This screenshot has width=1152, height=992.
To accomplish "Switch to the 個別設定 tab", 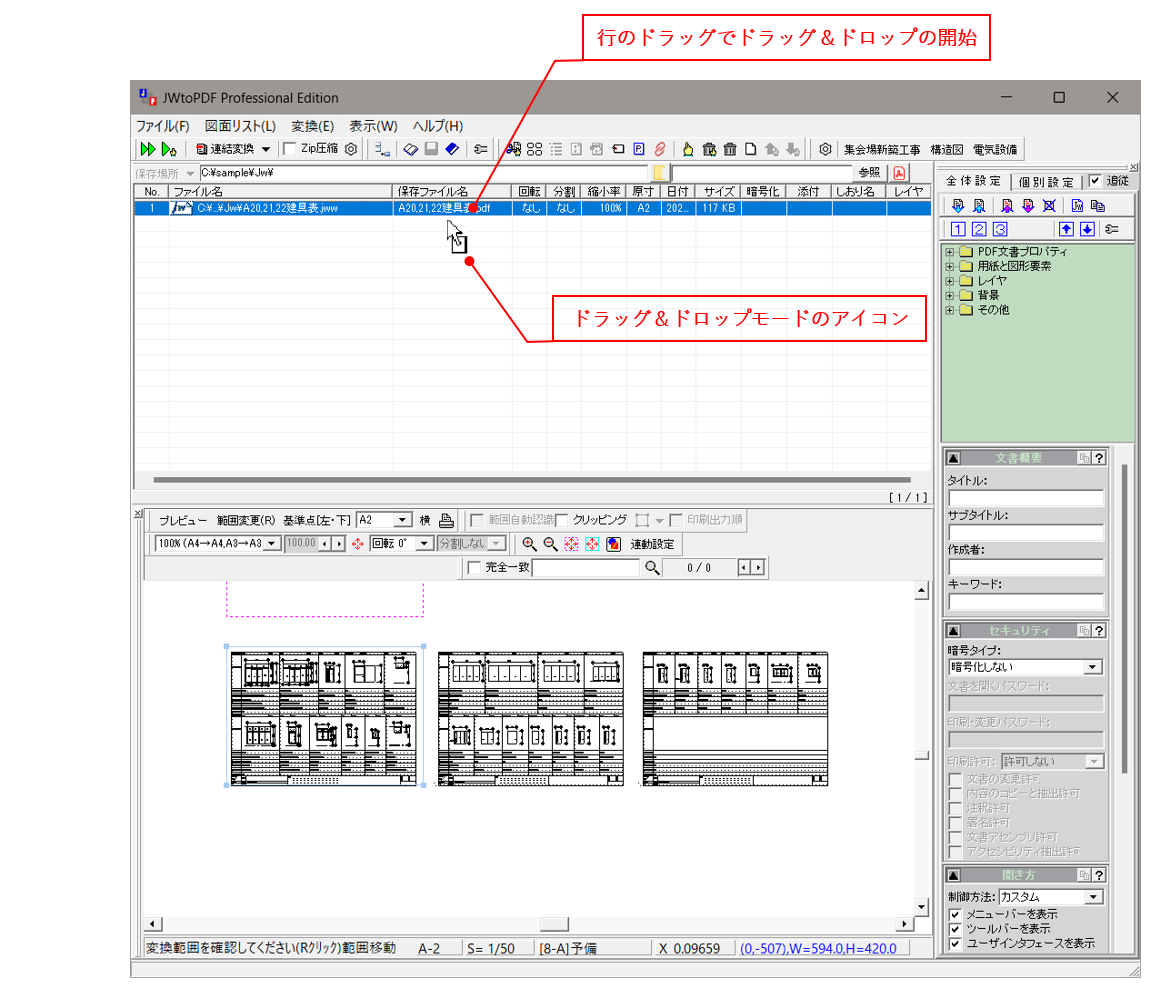I will point(1046,182).
